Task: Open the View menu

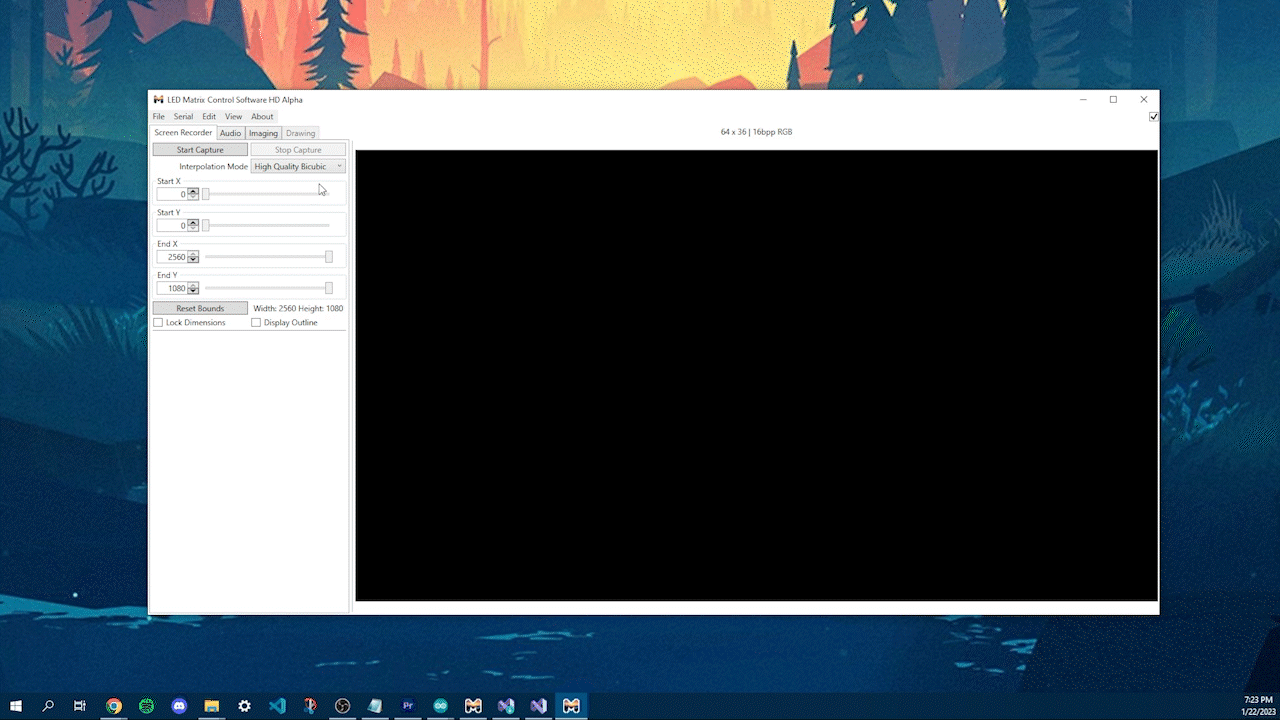Action: 233,117
